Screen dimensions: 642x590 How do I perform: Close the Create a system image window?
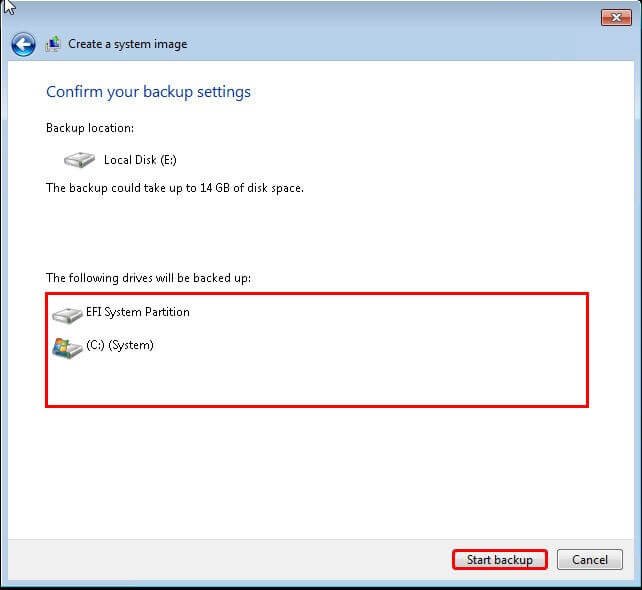615,17
